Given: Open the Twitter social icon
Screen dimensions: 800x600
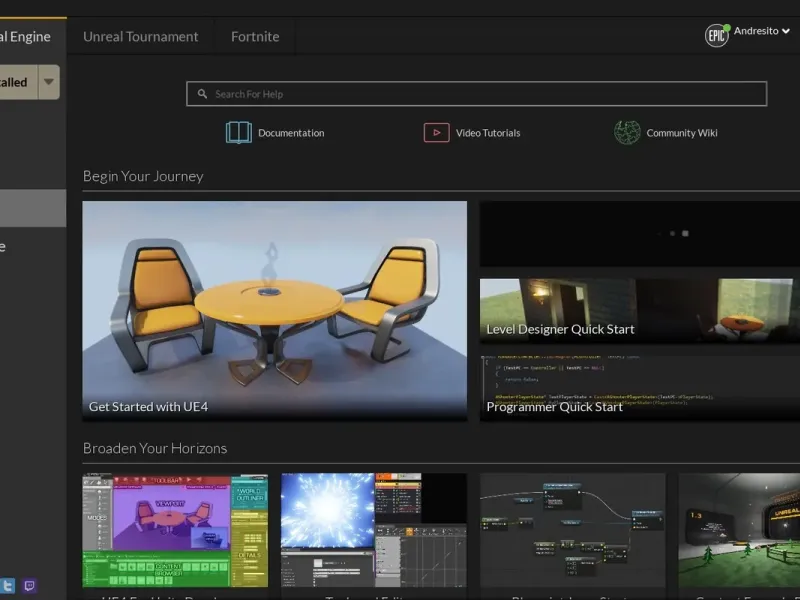Looking at the screenshot, I should [x=7, y=585].
